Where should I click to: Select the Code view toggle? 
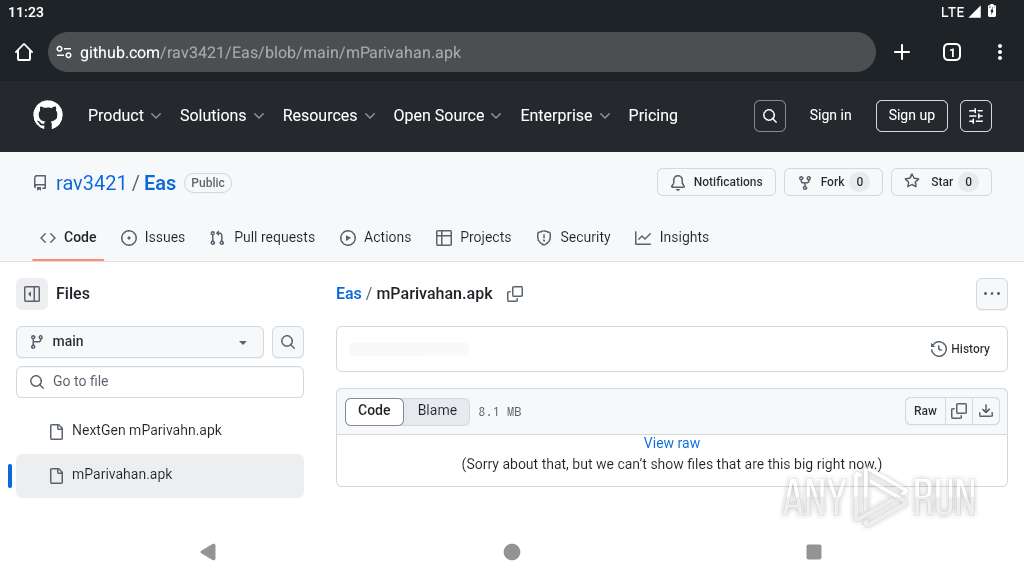pyautogui.click(x=374, y=411)
